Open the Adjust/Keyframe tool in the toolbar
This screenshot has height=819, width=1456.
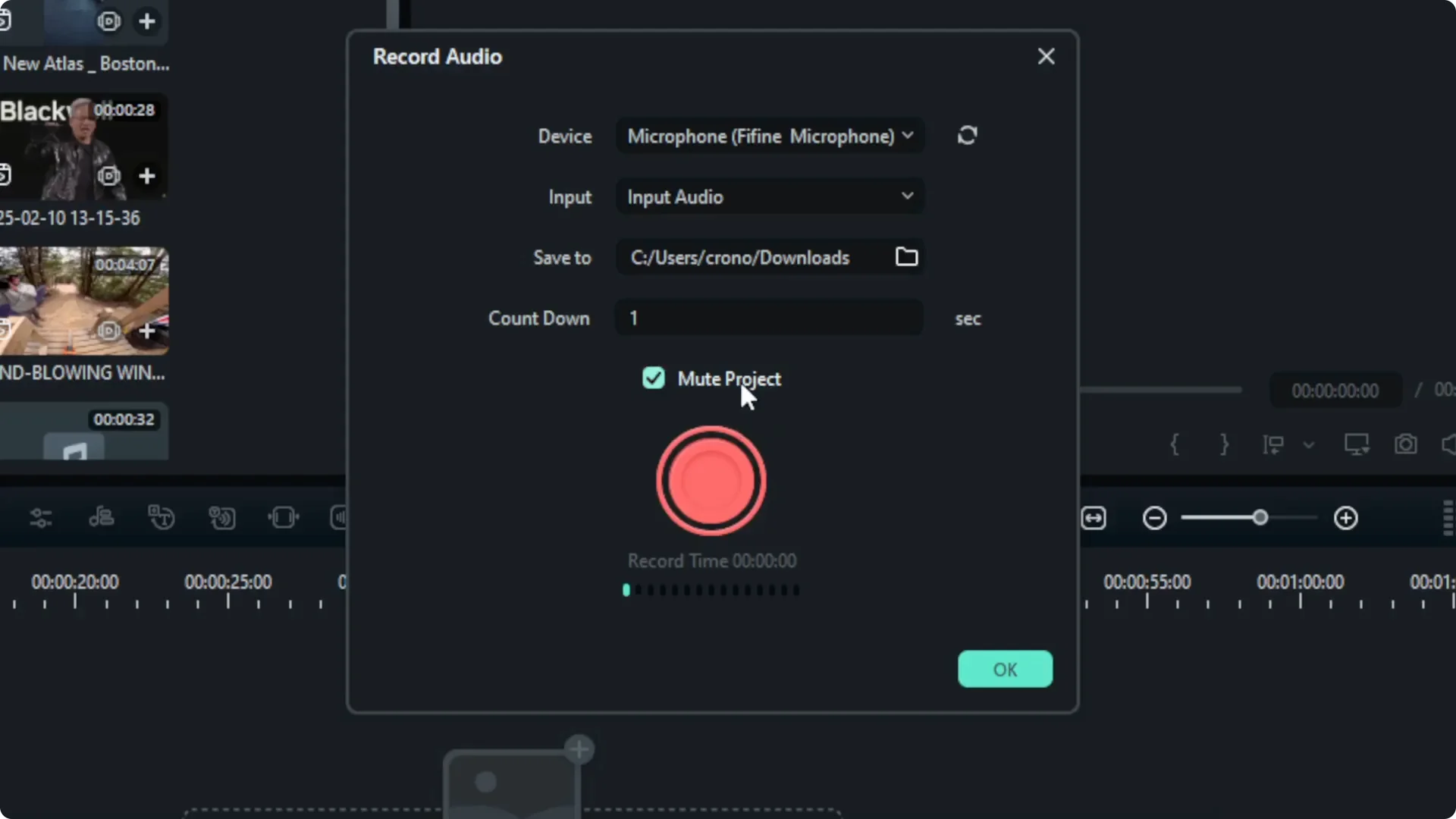click(42, 518)
